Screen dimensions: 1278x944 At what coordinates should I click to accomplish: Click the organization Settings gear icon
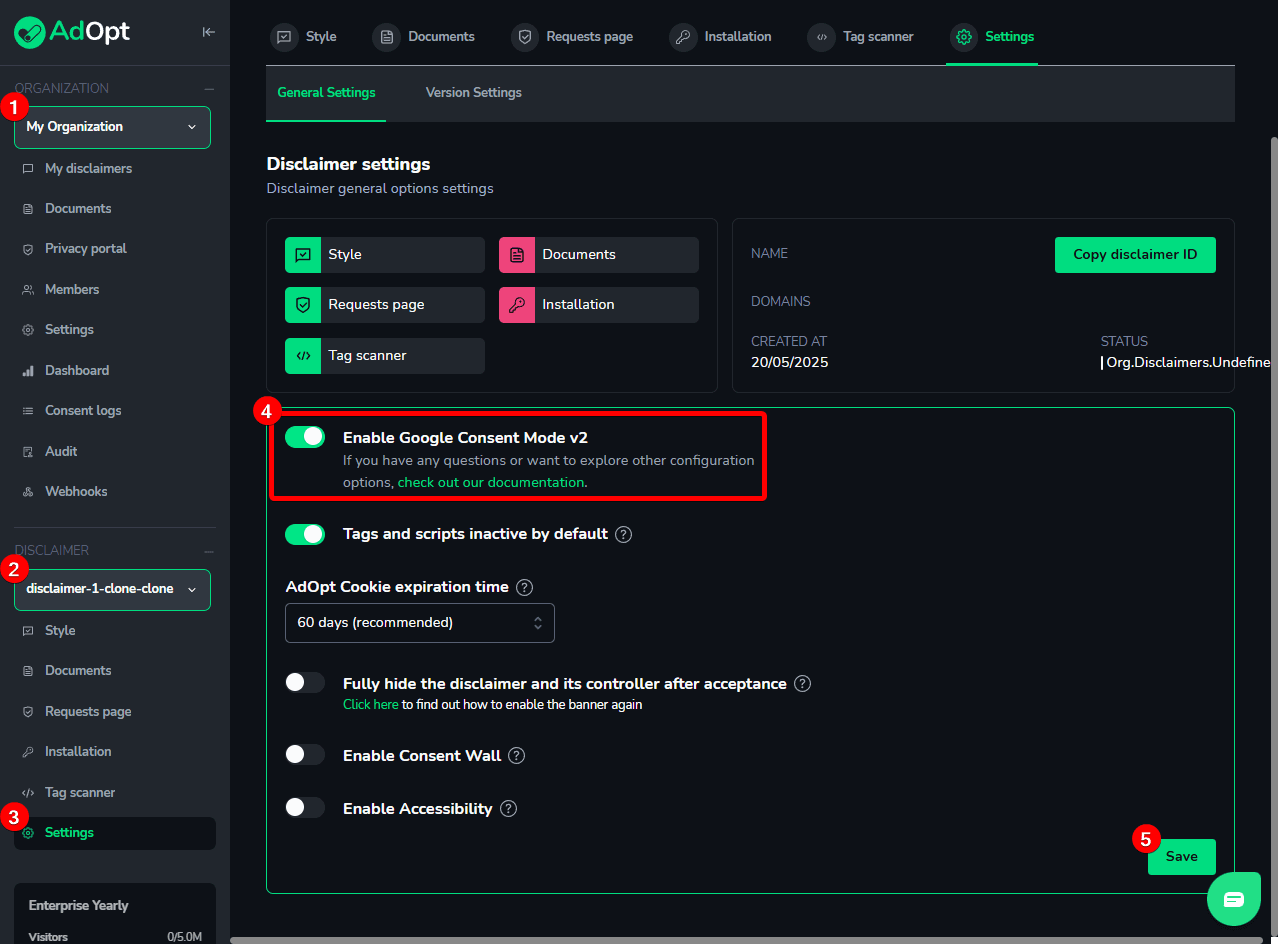pyautogui.click(x=28, y=330)
